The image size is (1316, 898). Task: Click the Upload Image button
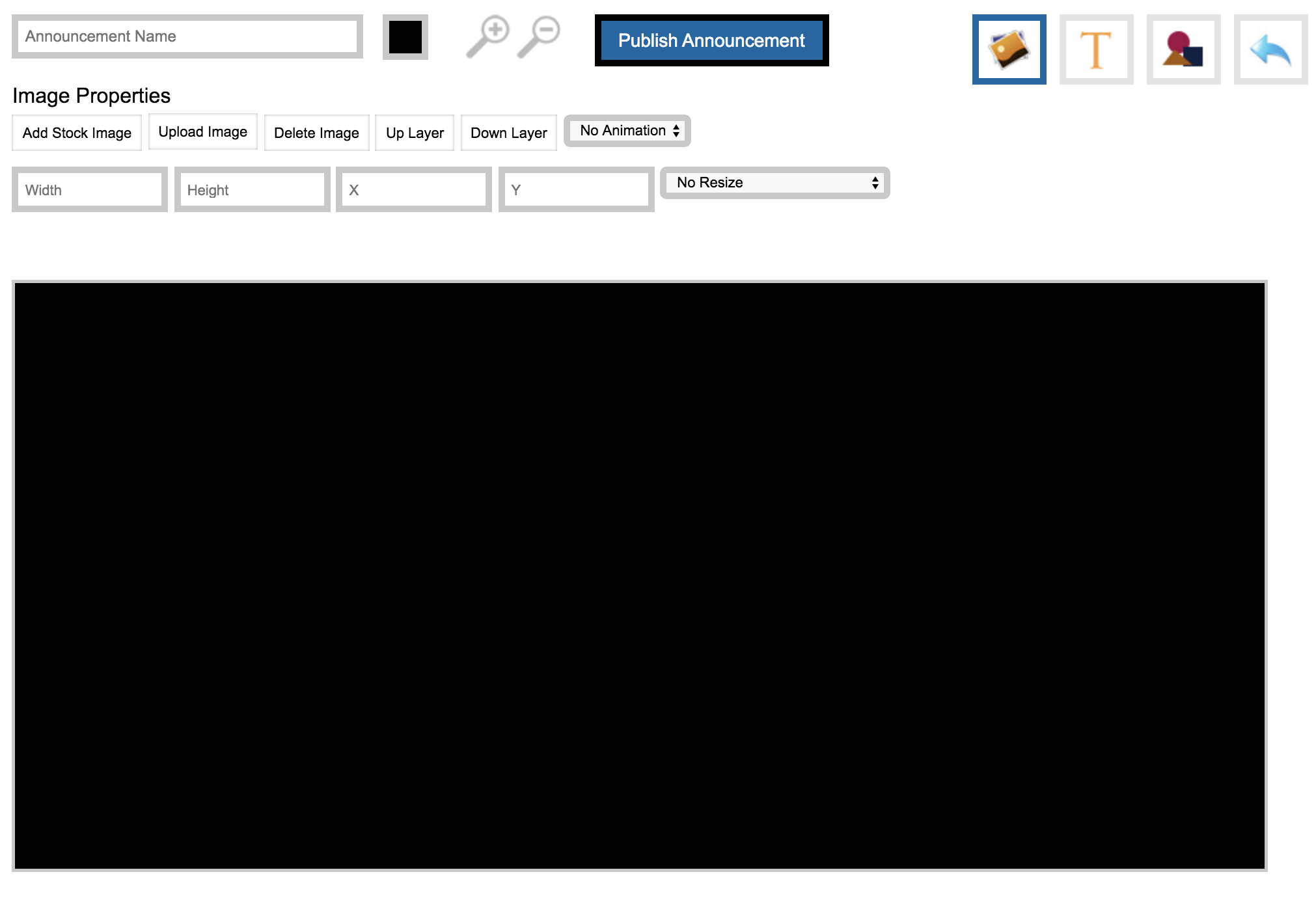click(x=202, y=131)
